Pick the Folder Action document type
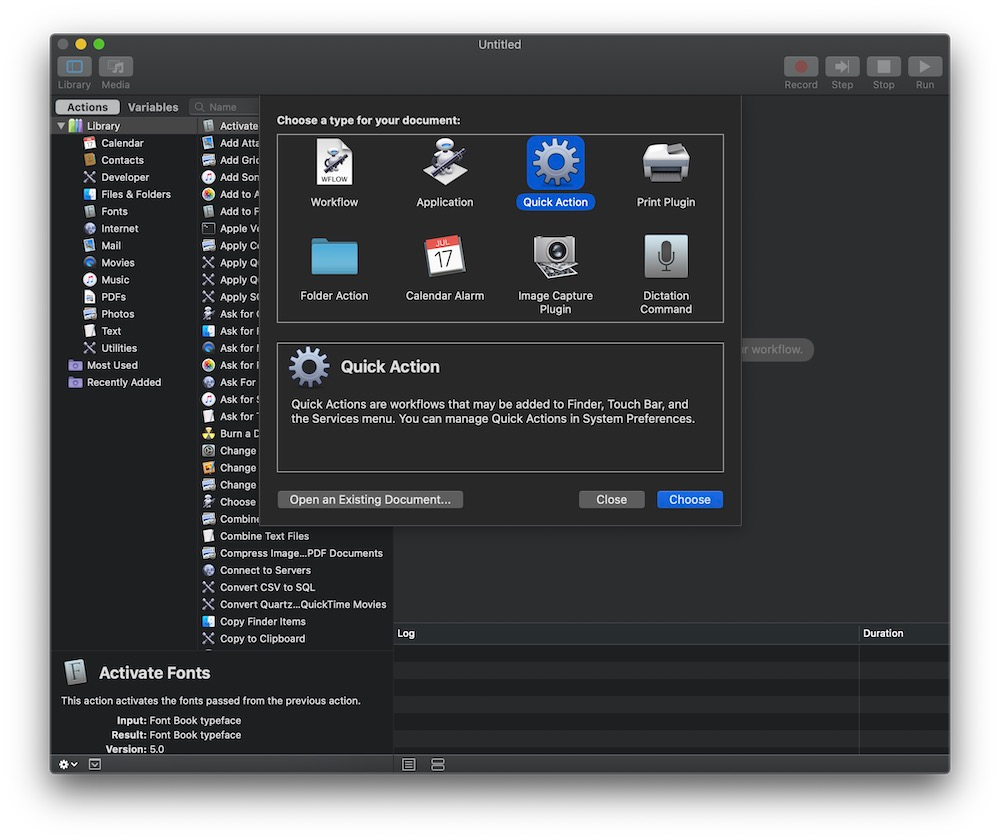This screenshot has width=1000, height=840. pos(334,258)
